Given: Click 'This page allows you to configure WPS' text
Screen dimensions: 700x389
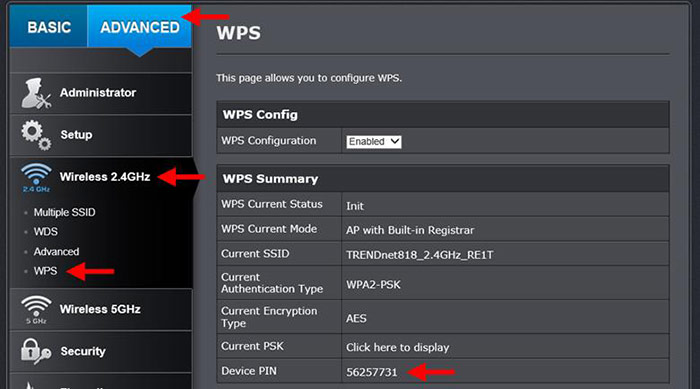Looking at the screenshot, I should pyautogui.click(x=309, y=78).
